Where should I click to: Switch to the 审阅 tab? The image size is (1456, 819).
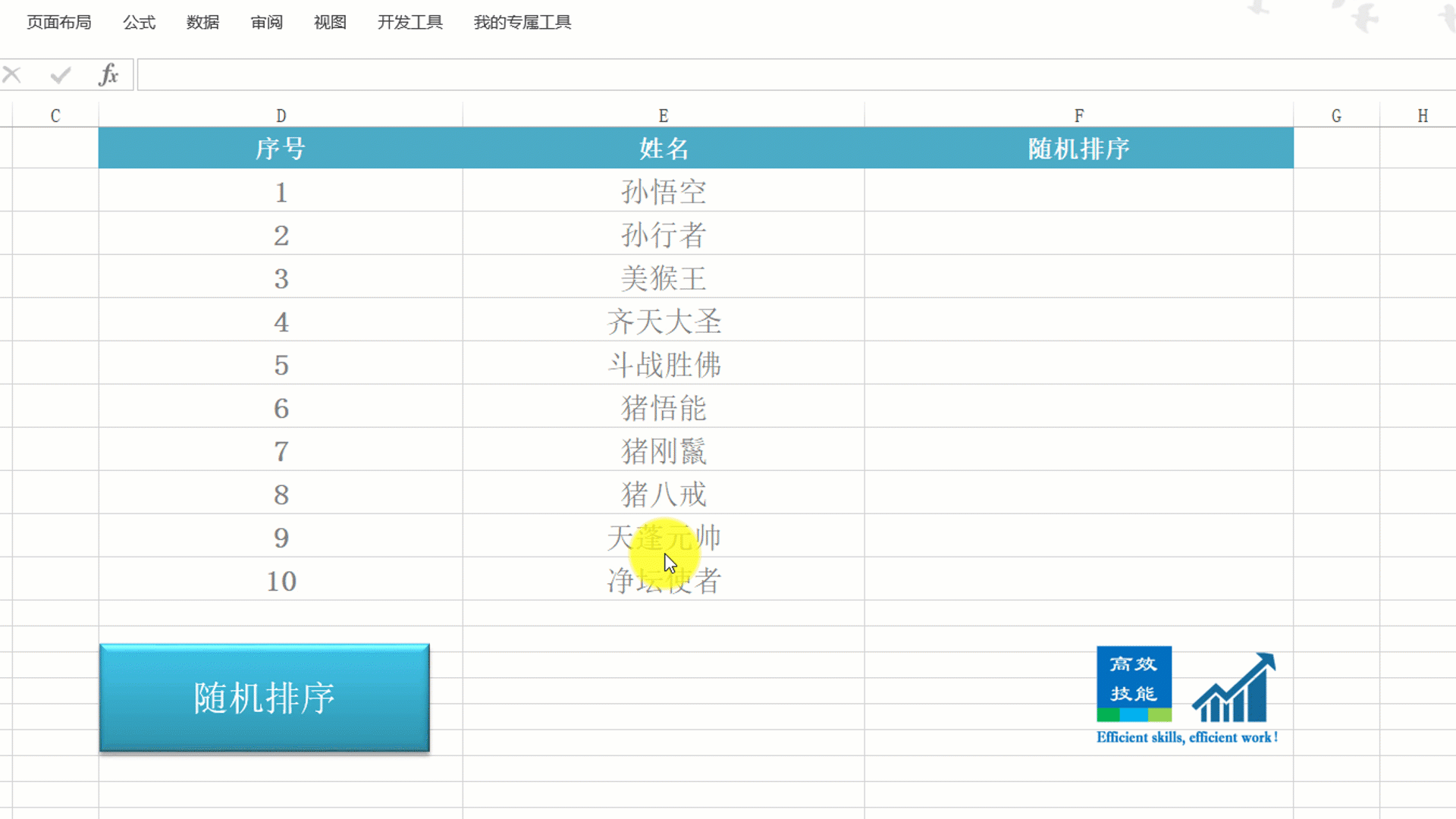267,22
